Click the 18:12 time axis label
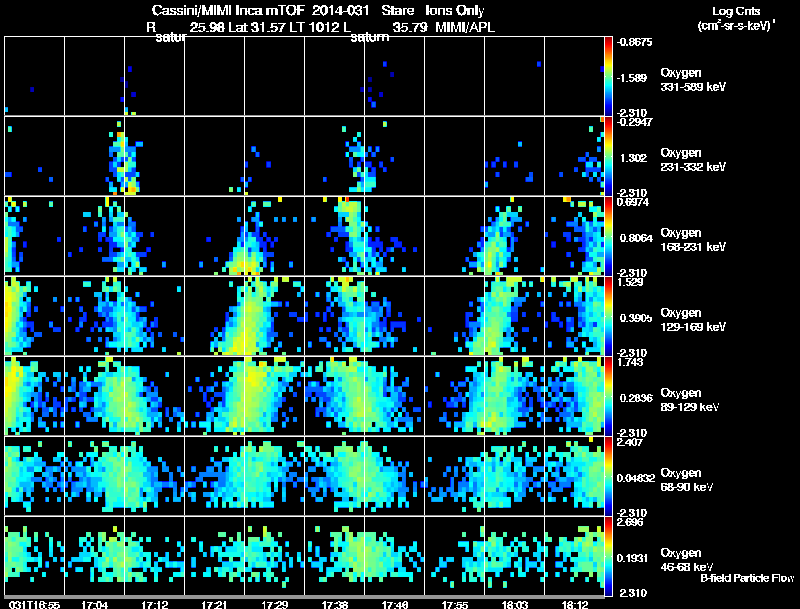 point(575,604)
